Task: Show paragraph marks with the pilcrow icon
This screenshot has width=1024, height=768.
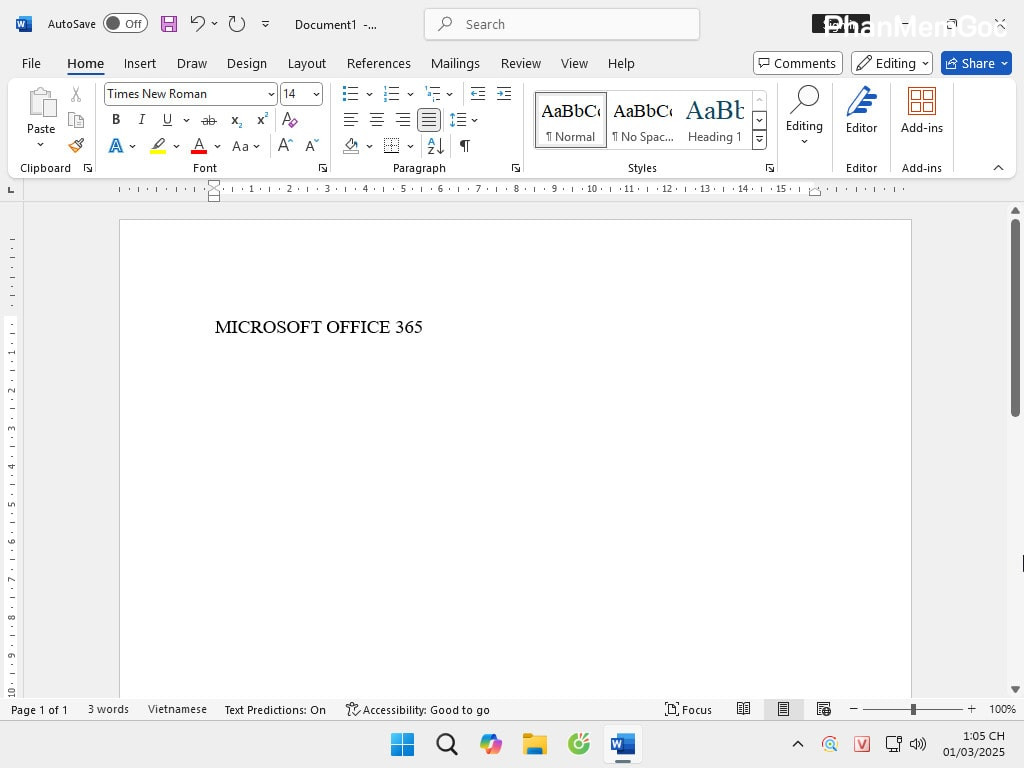Action: [464, 146]
